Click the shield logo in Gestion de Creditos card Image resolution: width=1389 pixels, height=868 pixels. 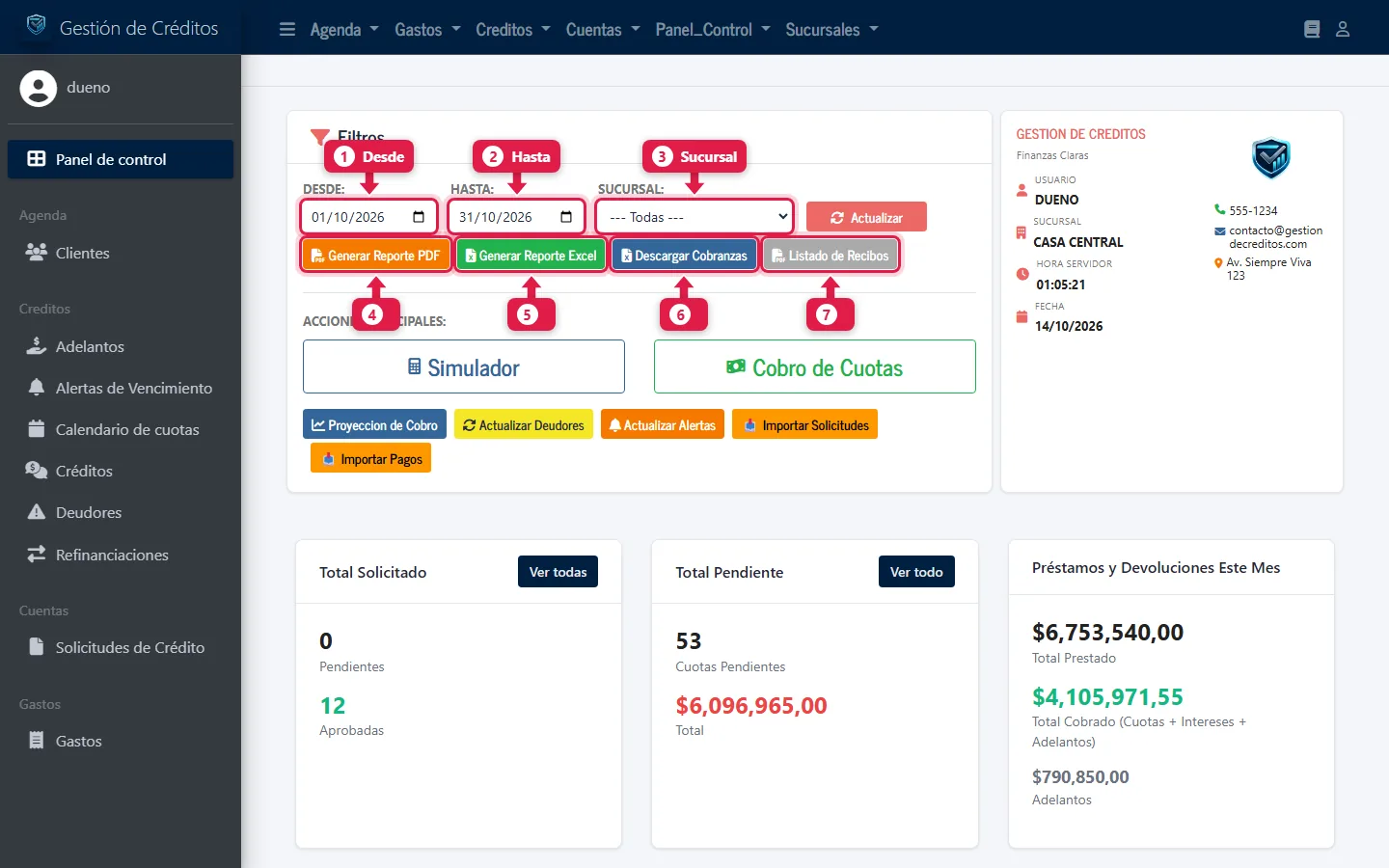tap(1271, 158)
